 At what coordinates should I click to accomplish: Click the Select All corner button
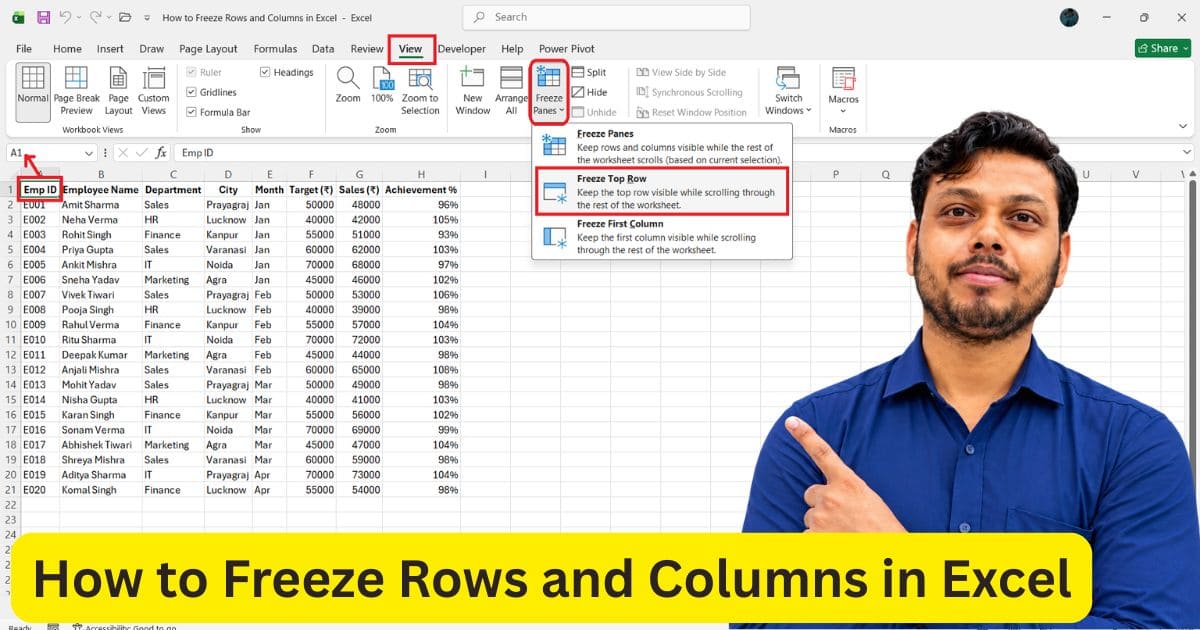[x=10, y=174]
